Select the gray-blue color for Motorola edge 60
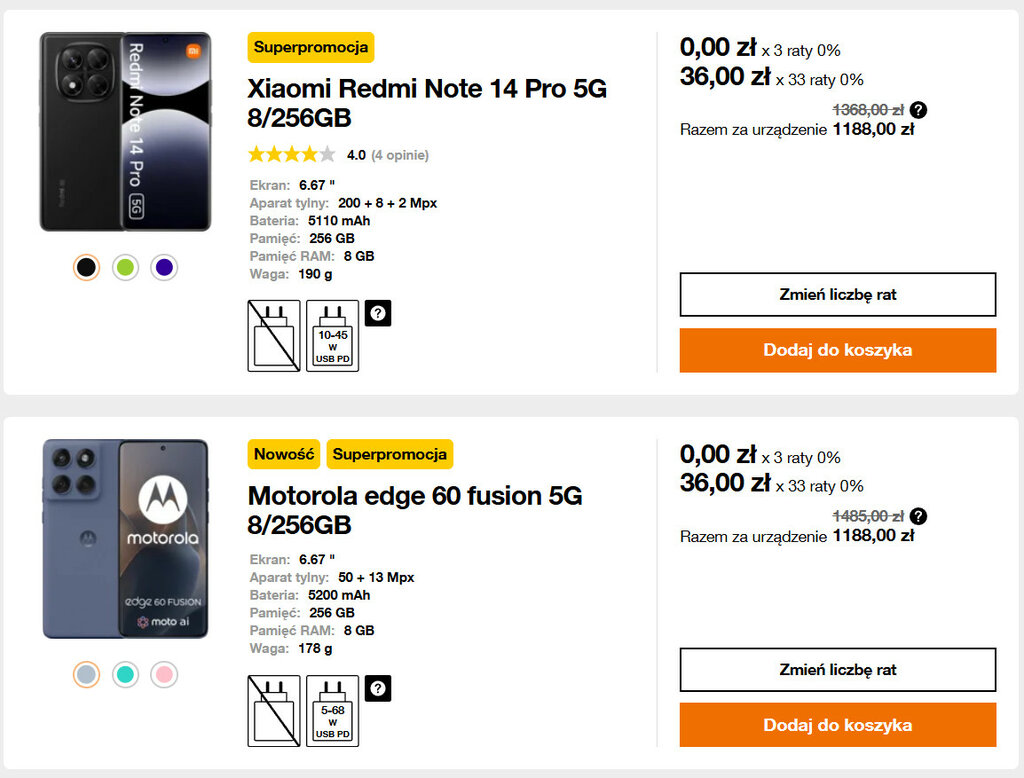Viewport: 1024px width, 778px height. point(87,674)
